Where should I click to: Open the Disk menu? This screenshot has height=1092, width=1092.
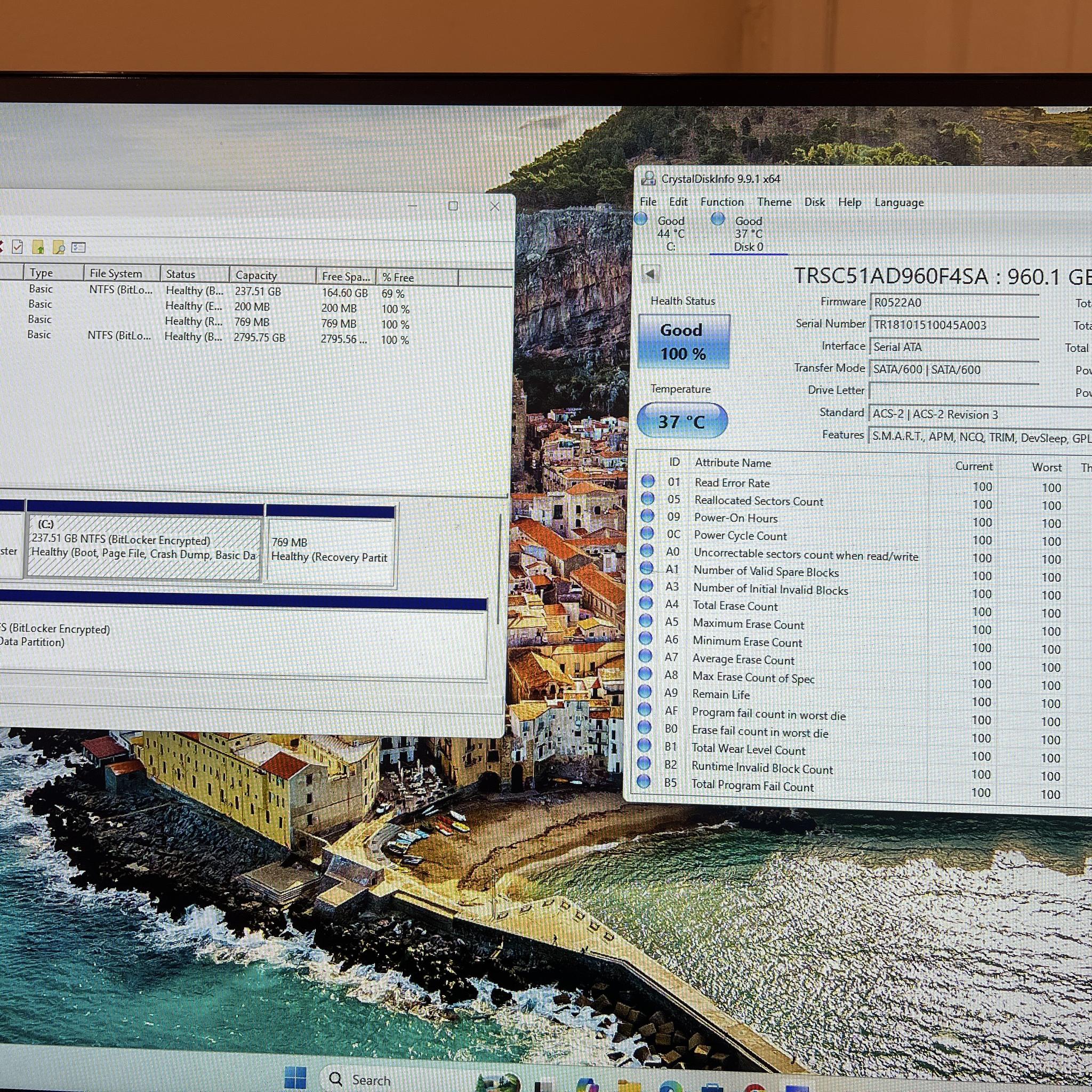[x=815, y=202]
